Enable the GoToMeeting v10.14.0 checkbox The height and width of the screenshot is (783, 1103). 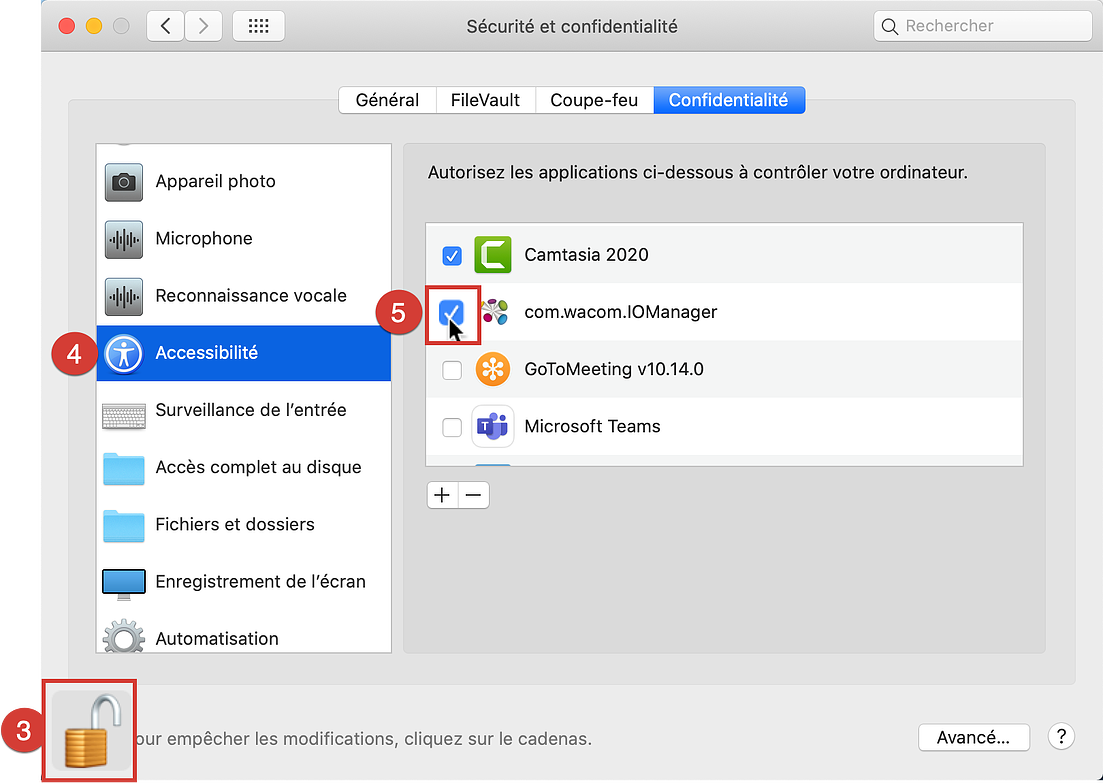click(x=452, y=369)
